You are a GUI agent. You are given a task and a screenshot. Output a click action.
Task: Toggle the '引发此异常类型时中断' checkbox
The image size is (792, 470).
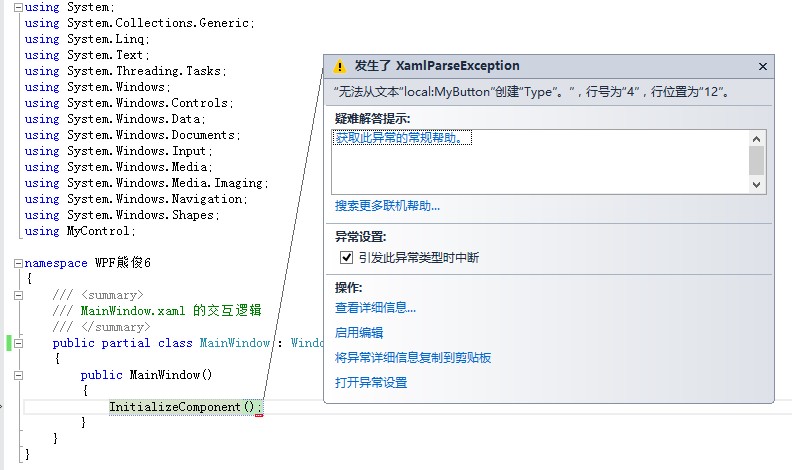click(x=346, y=257)
